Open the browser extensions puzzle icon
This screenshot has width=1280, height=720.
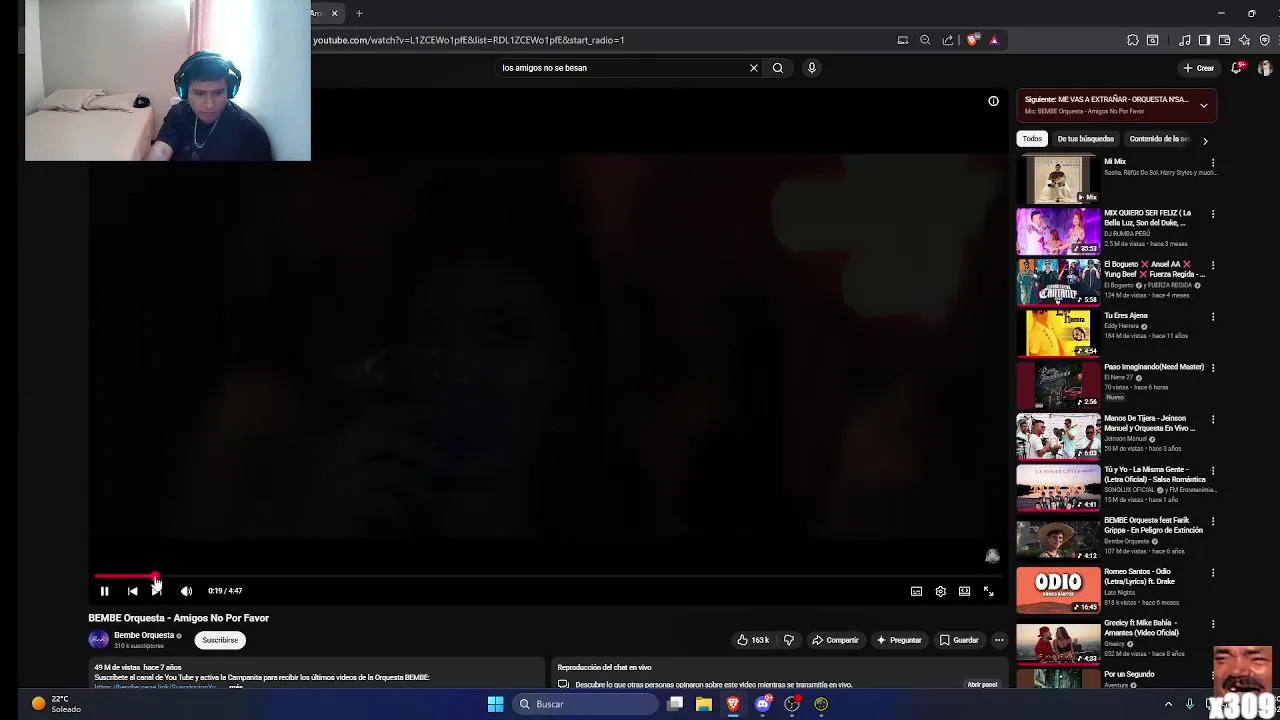(x=1132, y=40)
